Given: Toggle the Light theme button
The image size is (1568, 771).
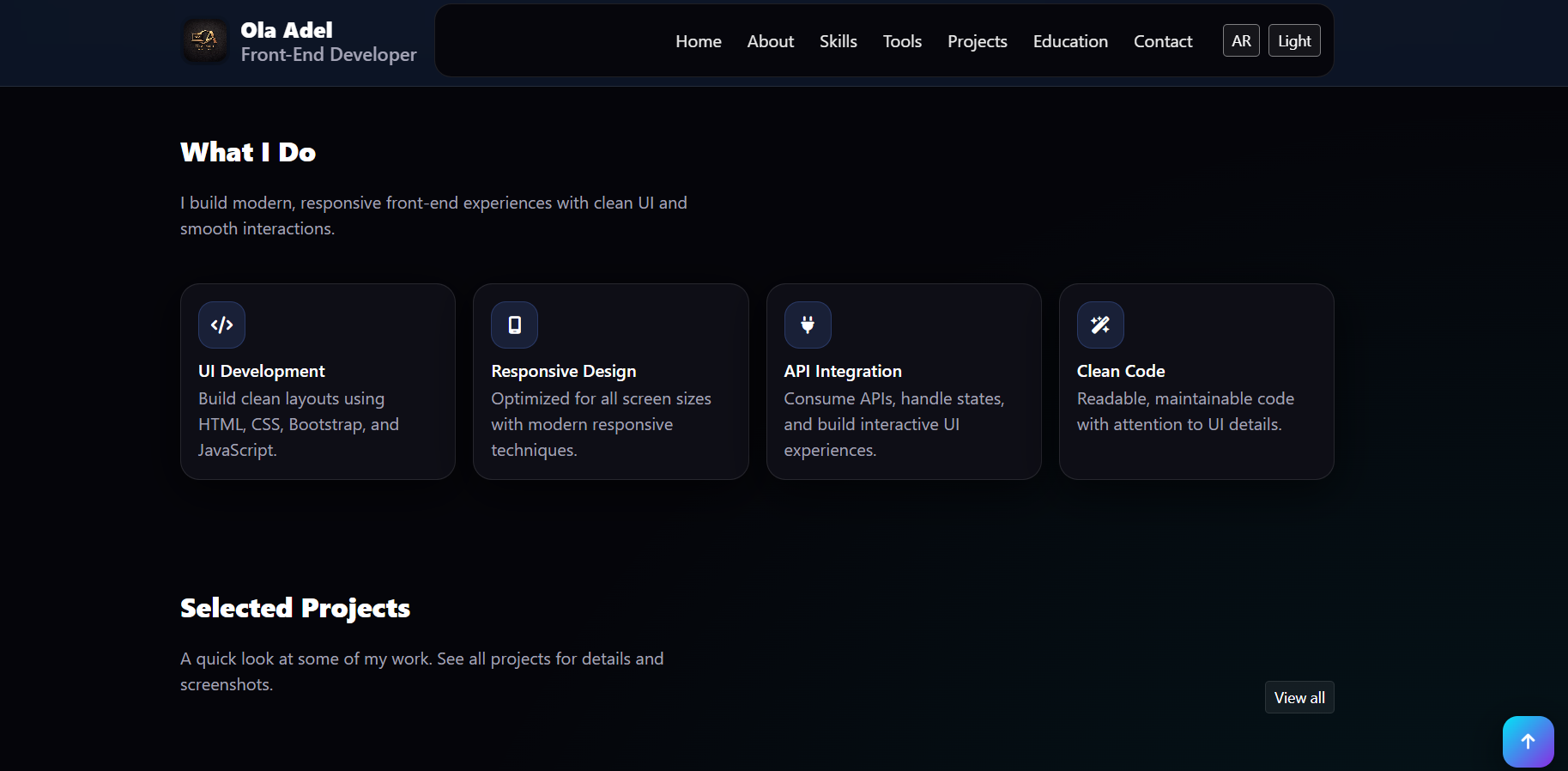Looking at the screenshot, I should (x=1294, y=40).
